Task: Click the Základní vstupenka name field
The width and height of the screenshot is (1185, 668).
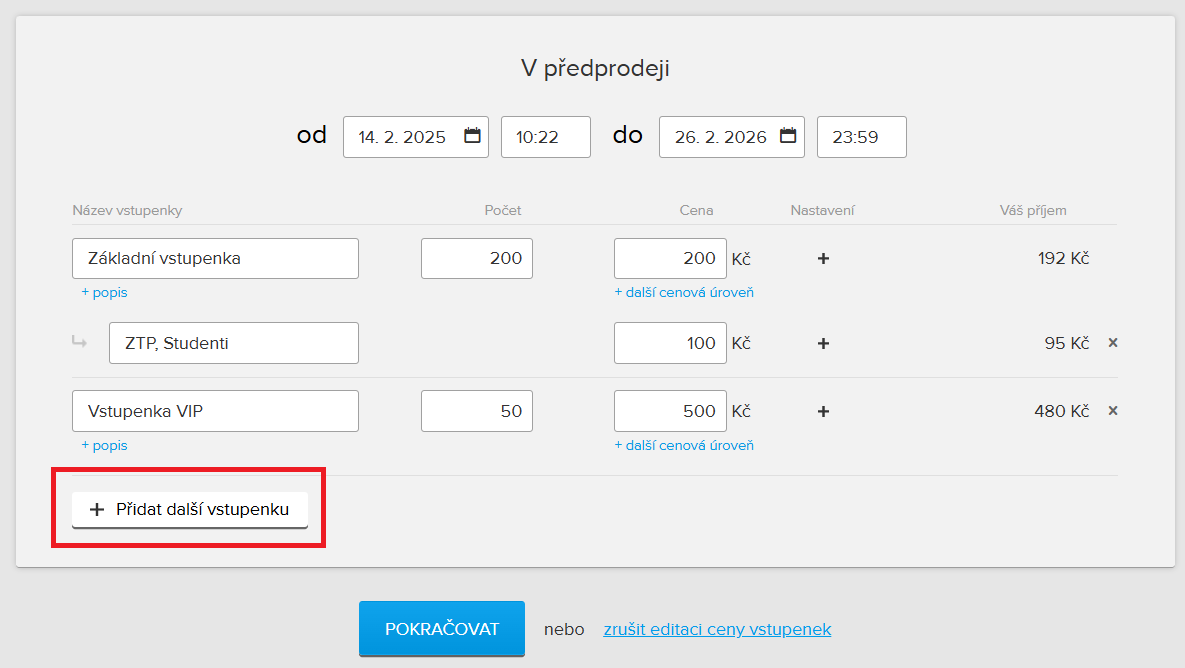Action: click(215, 258)
